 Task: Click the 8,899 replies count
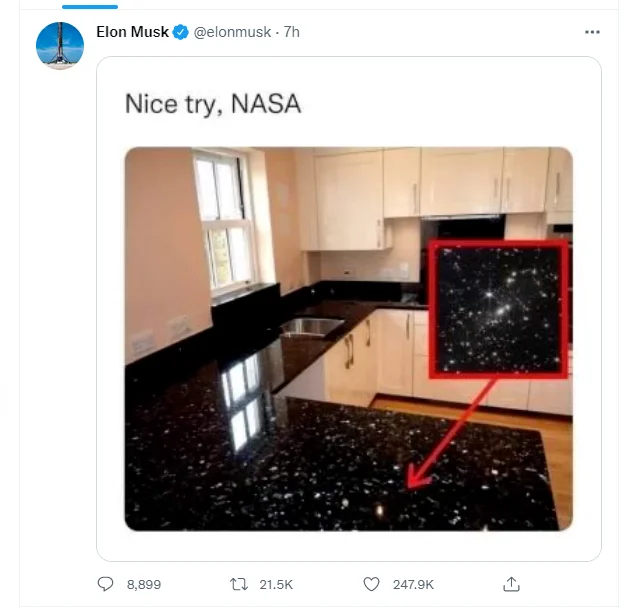tap(143, 584)
